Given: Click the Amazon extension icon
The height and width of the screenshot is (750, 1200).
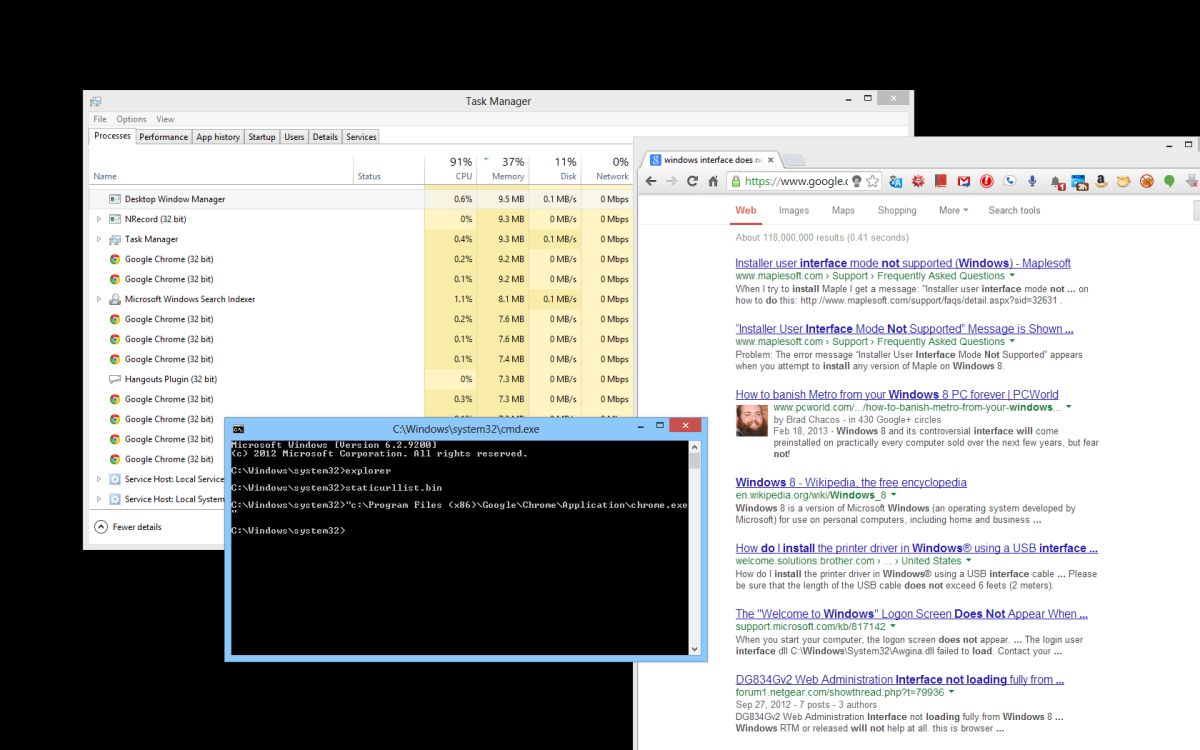Looking at the screenshot, I should tap(1101, 182).
